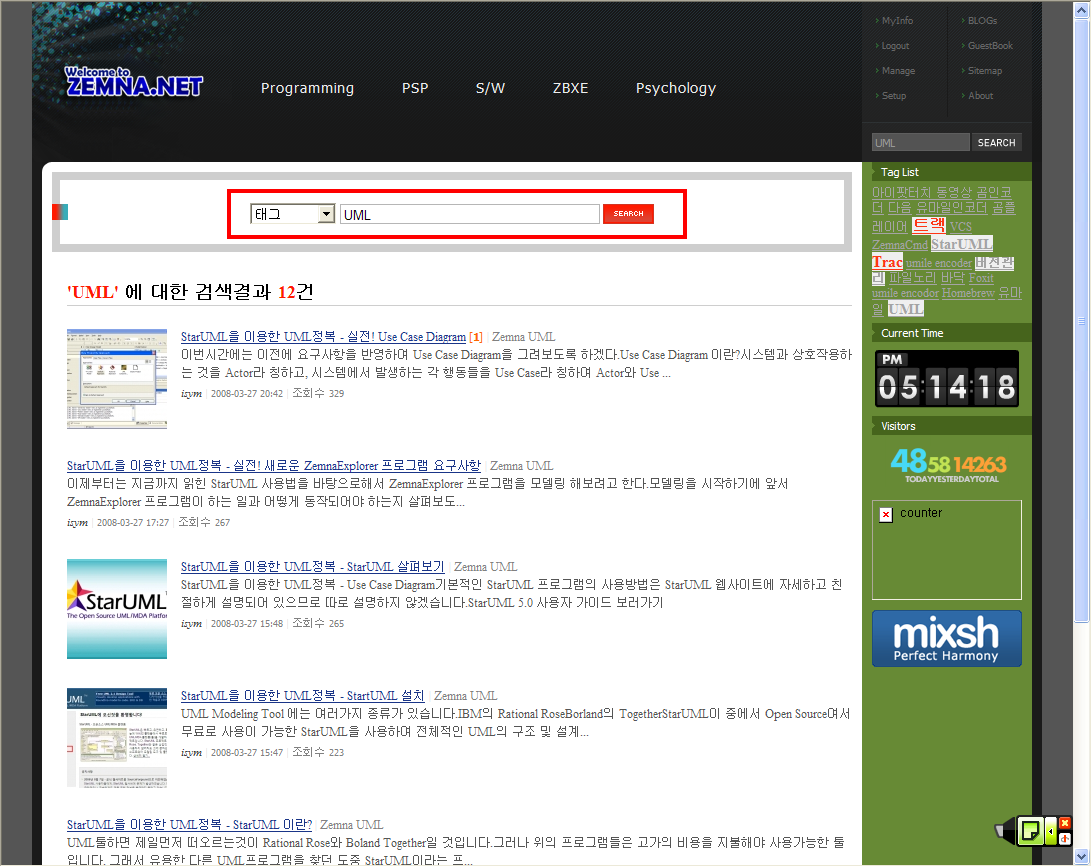This screenshot has height=867, width=1092.
Task: Click the ZEMNA.NET logo
Action: pyautogui.click(x=134, y=81)
